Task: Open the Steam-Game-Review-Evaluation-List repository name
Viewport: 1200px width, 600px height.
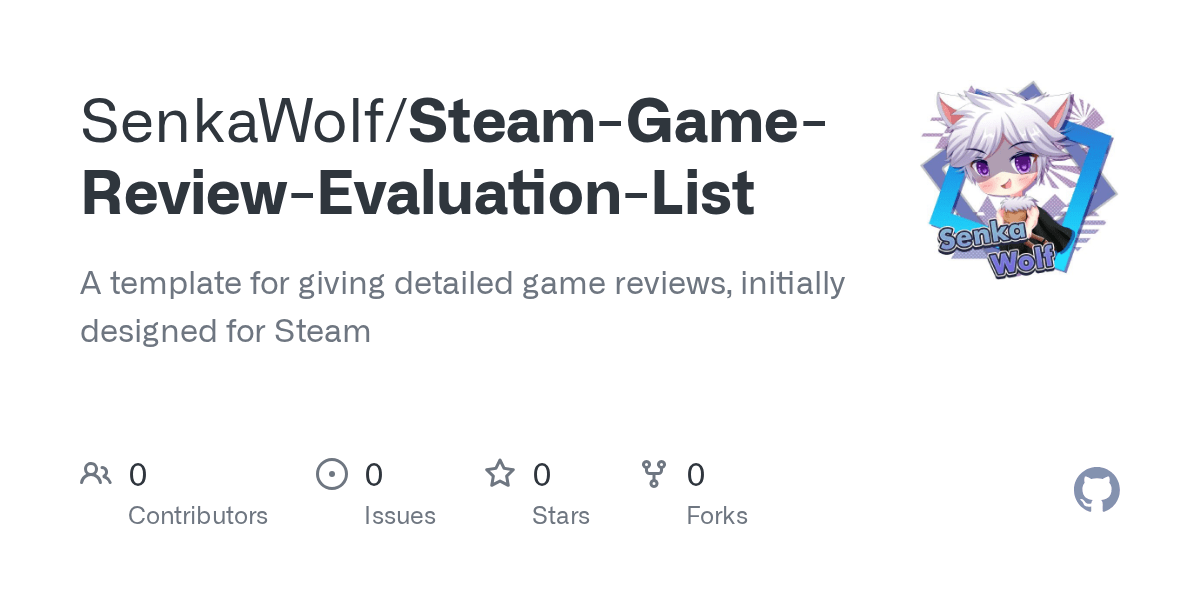Action: tap(617, 122)
